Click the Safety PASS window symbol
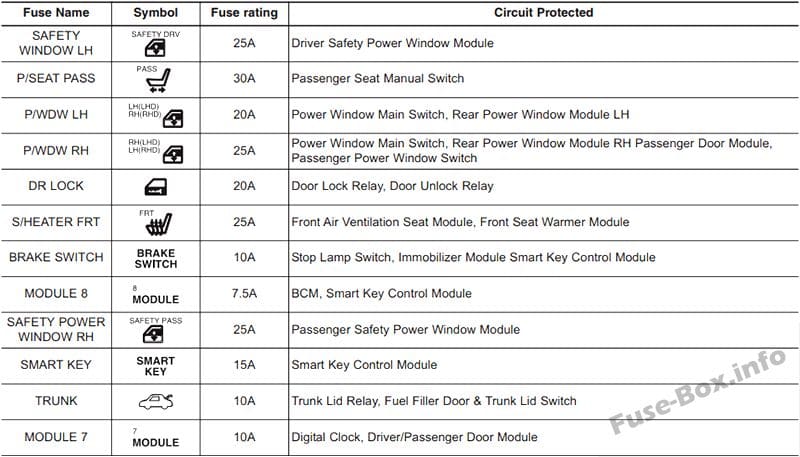Viewport: 800px width, 457px height. click(156, 330)
